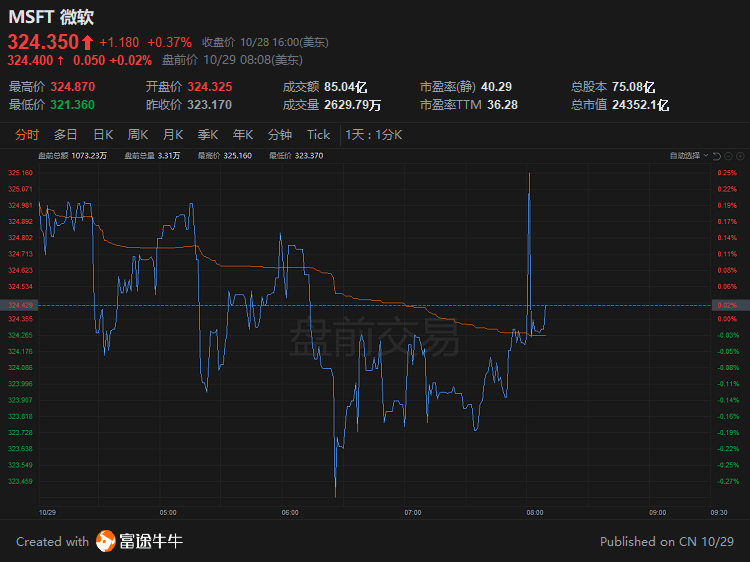750x562 pixels.
Task: Click the 市盈率TTM value 36.28
Action: [502, 105]
